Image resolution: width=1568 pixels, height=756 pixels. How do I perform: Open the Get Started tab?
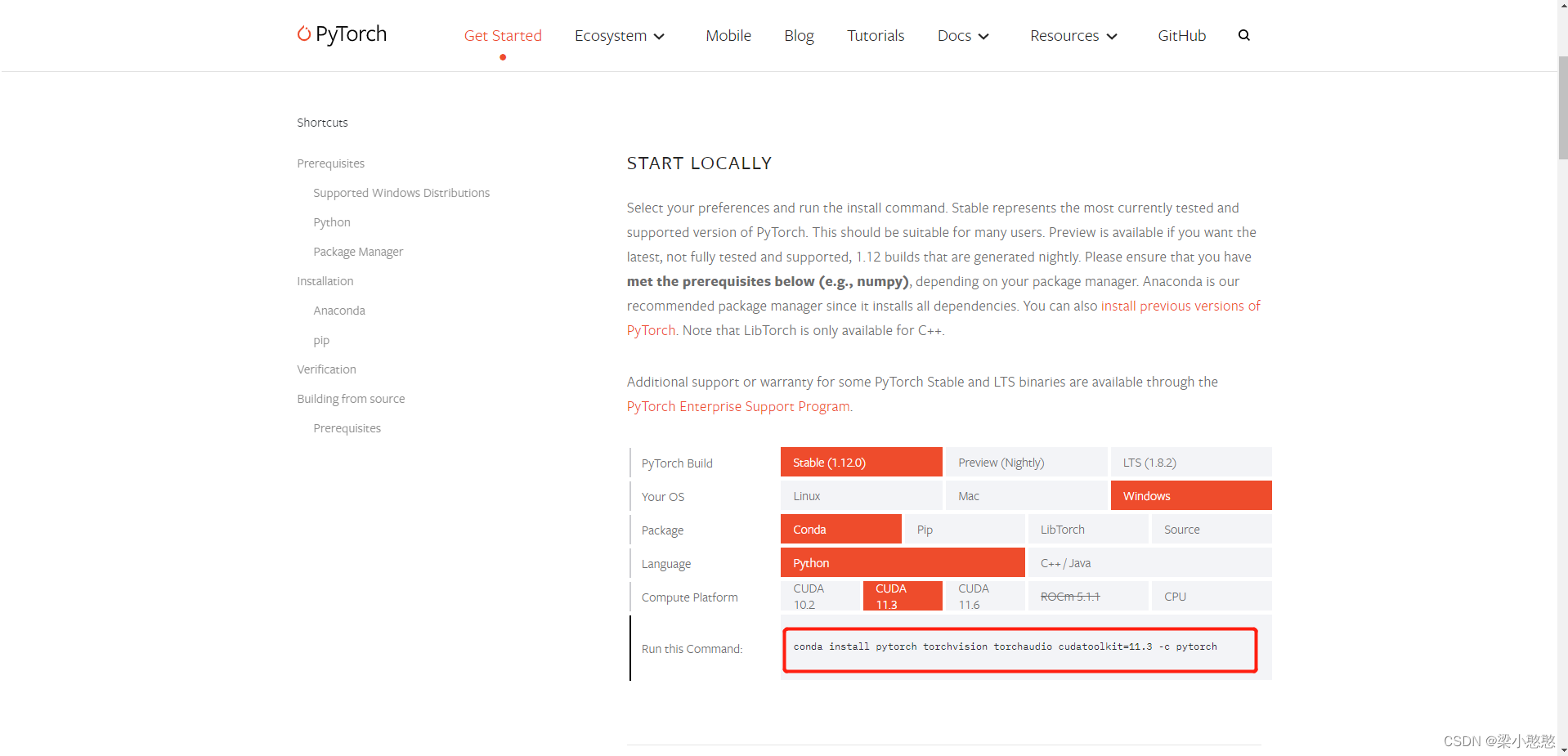503,36
